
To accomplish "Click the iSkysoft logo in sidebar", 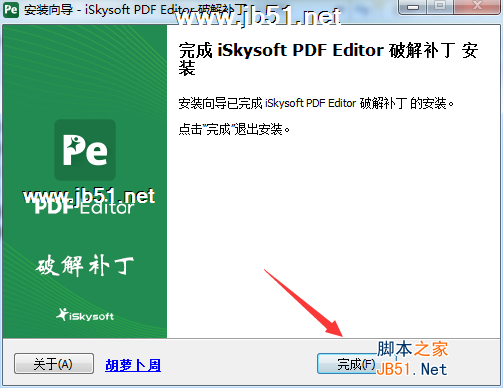I will (85, 315).
